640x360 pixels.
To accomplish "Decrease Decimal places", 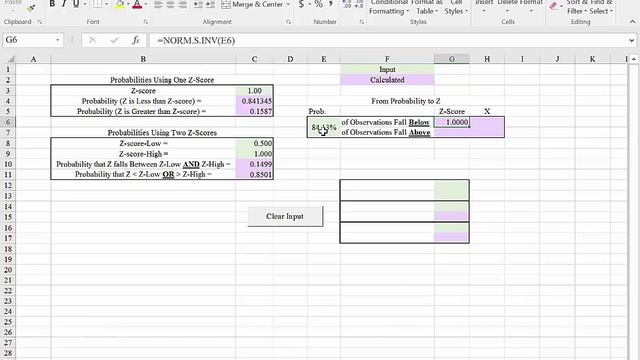I will pos(359,4).
